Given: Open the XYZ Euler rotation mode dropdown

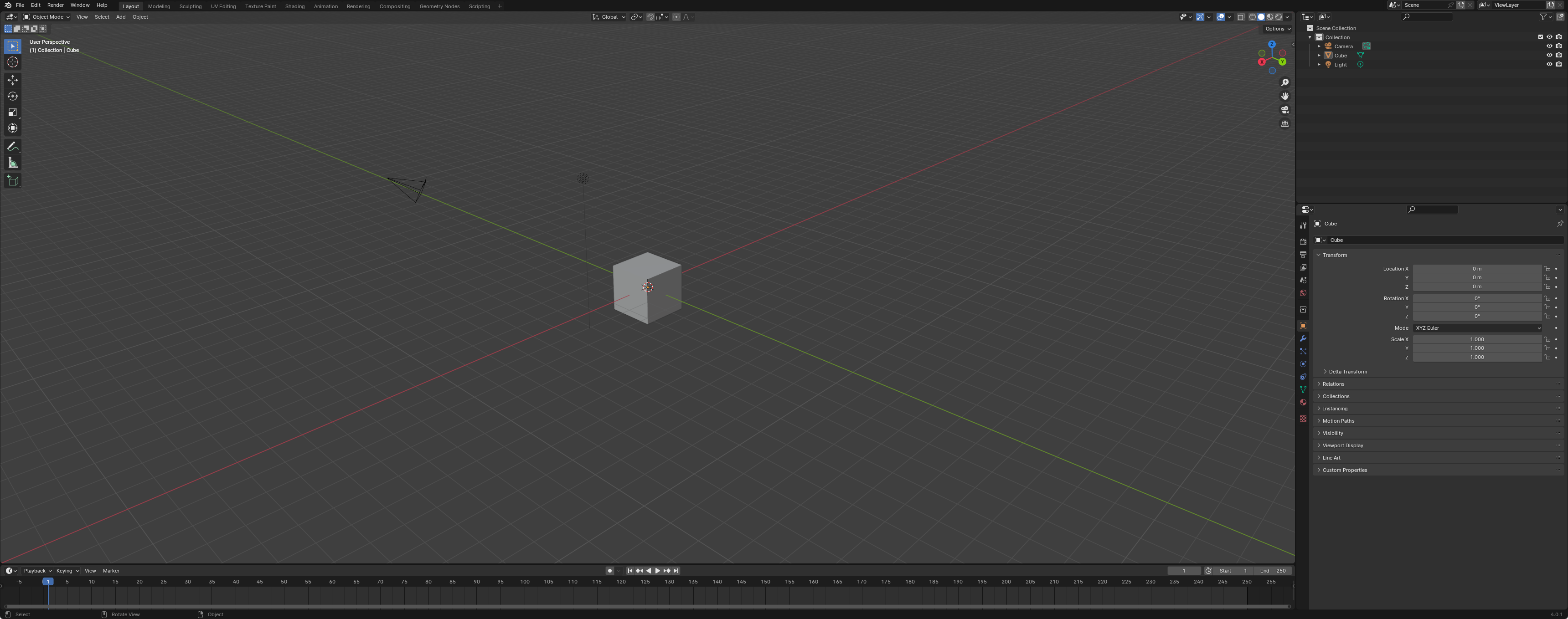Looking at the screenshot, I should pos(1477,328).
